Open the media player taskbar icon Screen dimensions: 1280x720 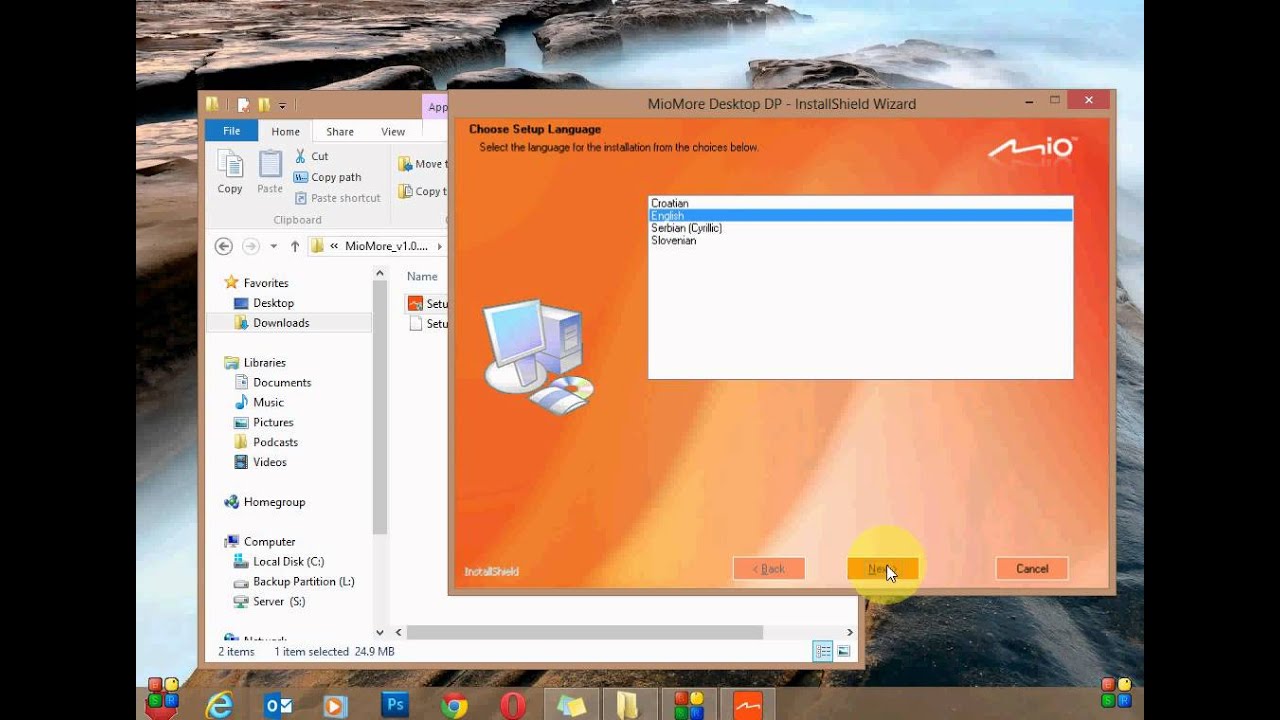[x=336, y=705]
